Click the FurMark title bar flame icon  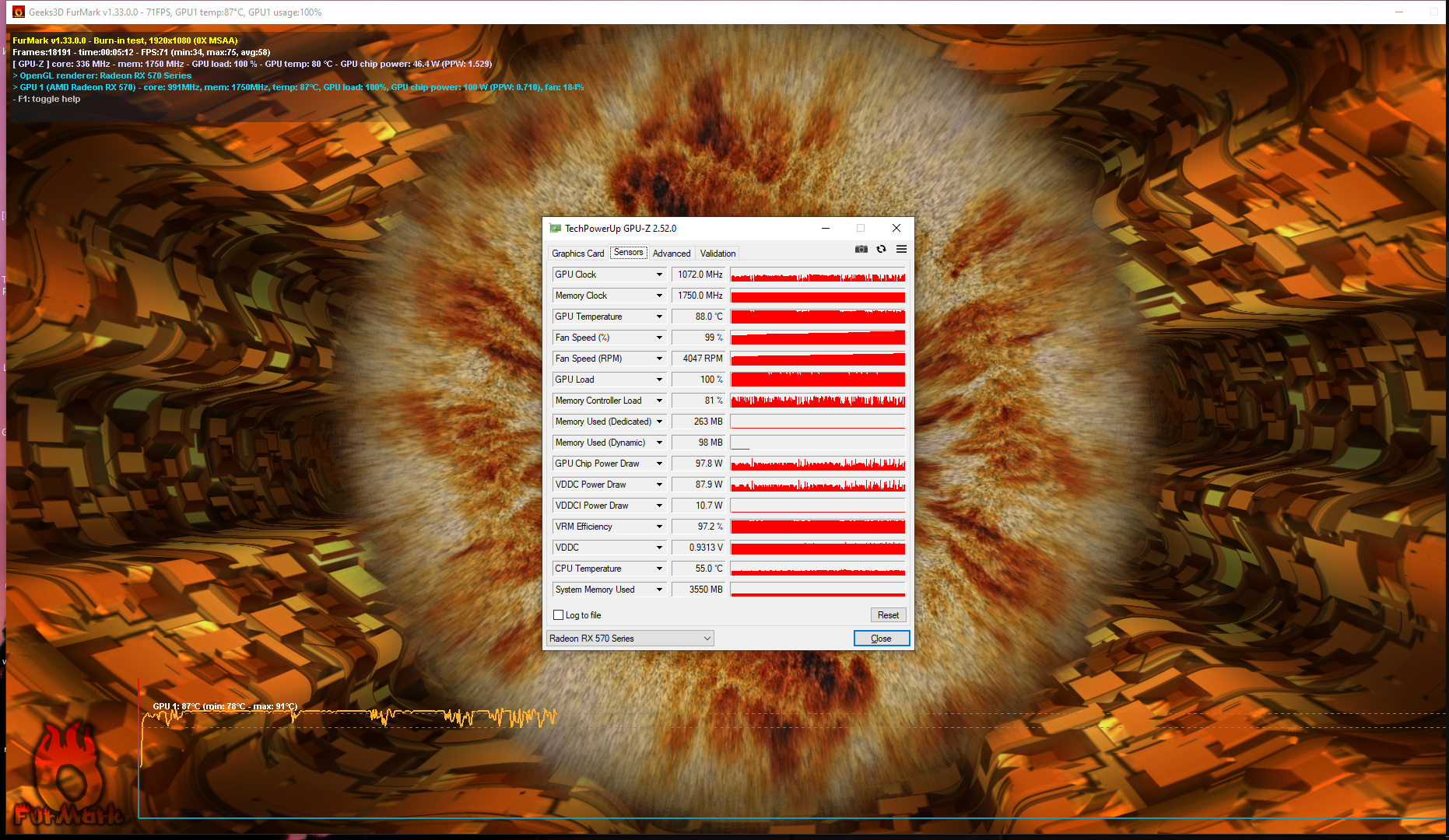click(x=19, y=12)
